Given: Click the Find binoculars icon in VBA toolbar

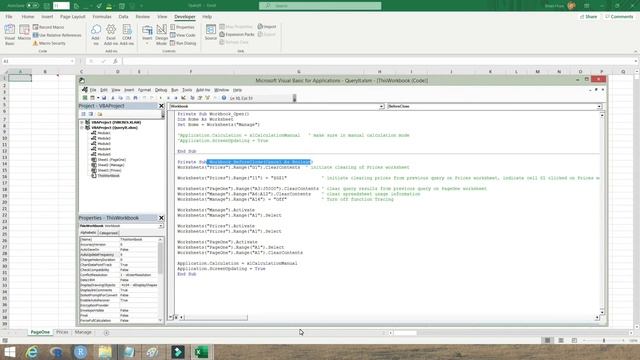Looking at the screenshot, I should click(x=135, y=98).
